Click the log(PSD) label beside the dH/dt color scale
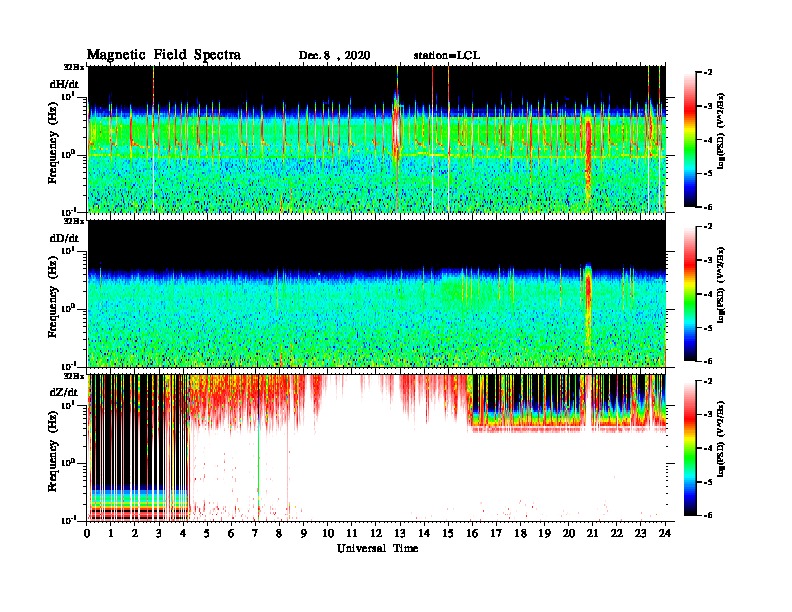Viewport: 792px width, 612px height. click(721, 131)
